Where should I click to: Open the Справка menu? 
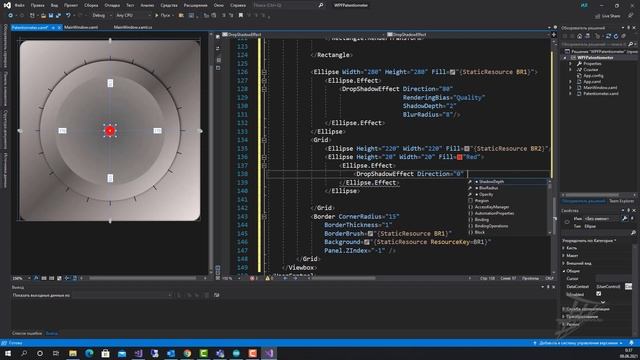[238, 5]
